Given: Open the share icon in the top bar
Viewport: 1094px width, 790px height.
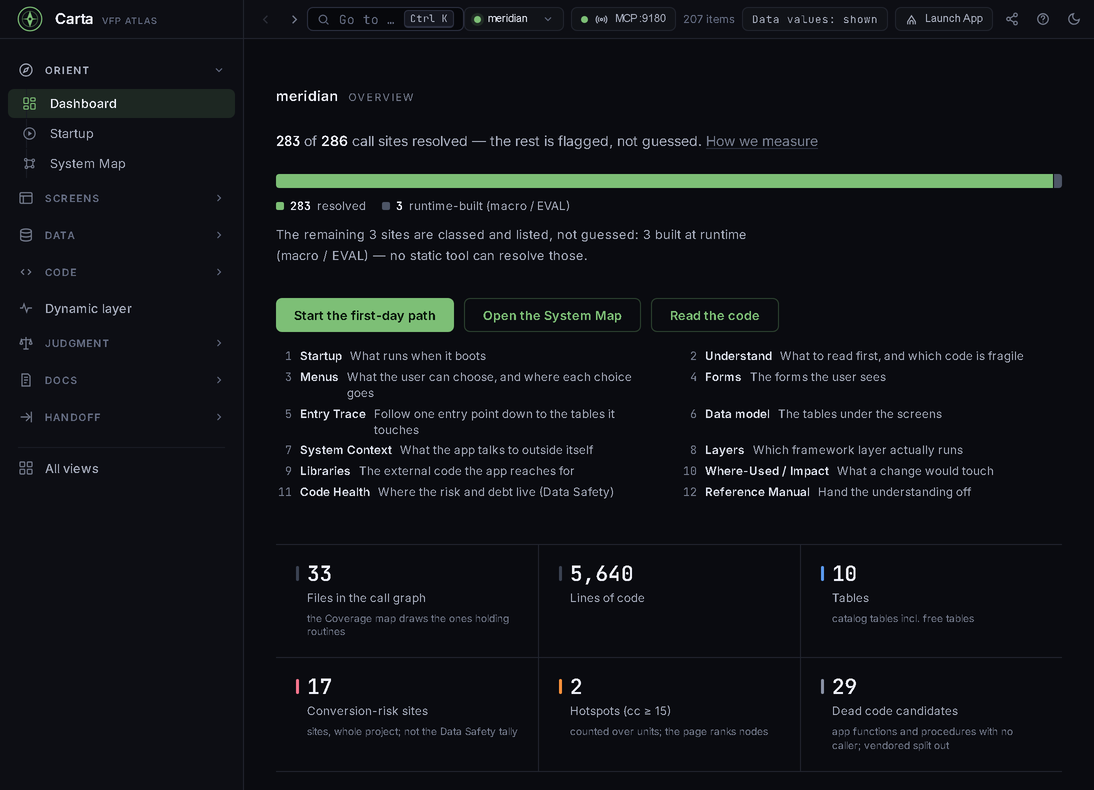Looking at the screenshot, I should pos(1012,19).
